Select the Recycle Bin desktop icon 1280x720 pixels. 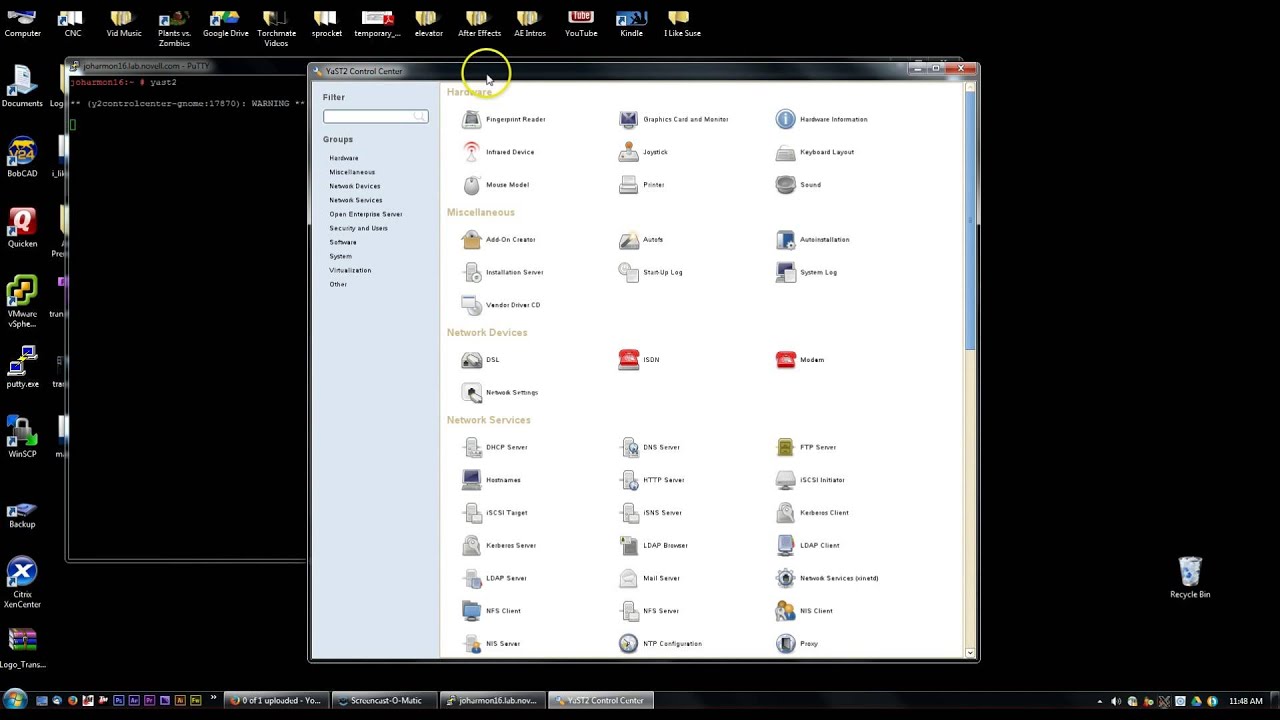[1190, 578]
